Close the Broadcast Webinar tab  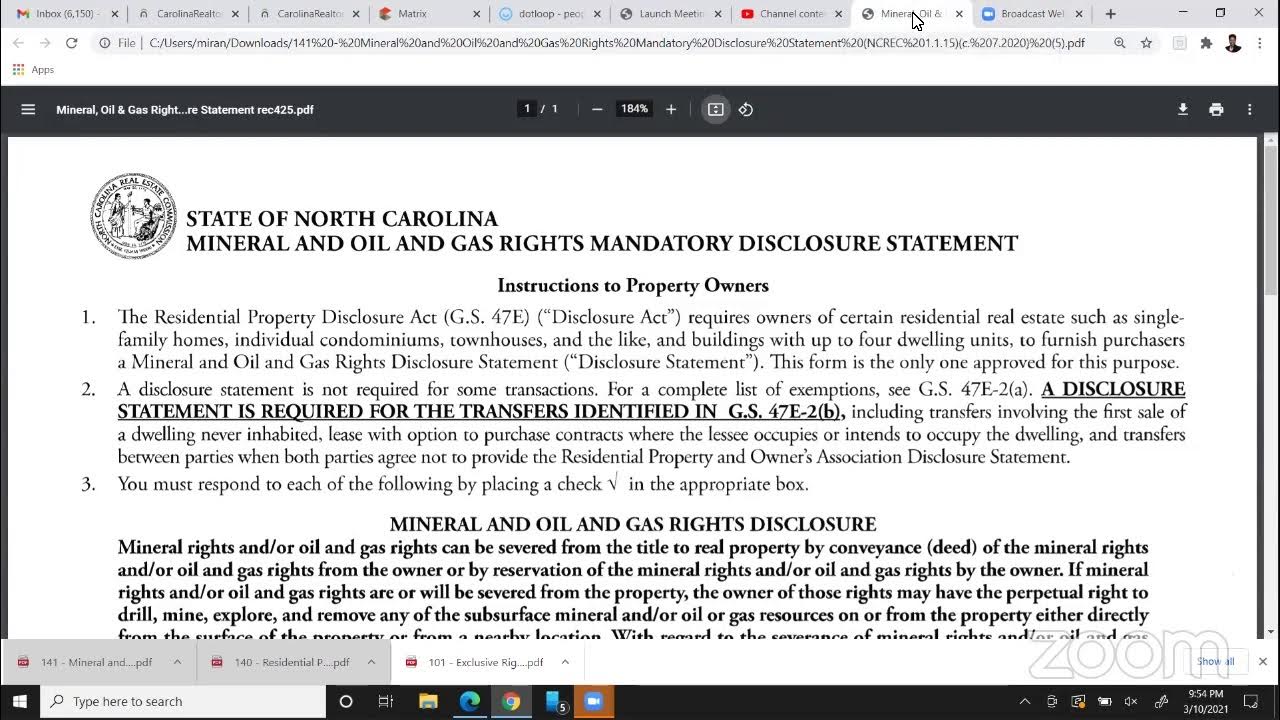point(1079,14)
